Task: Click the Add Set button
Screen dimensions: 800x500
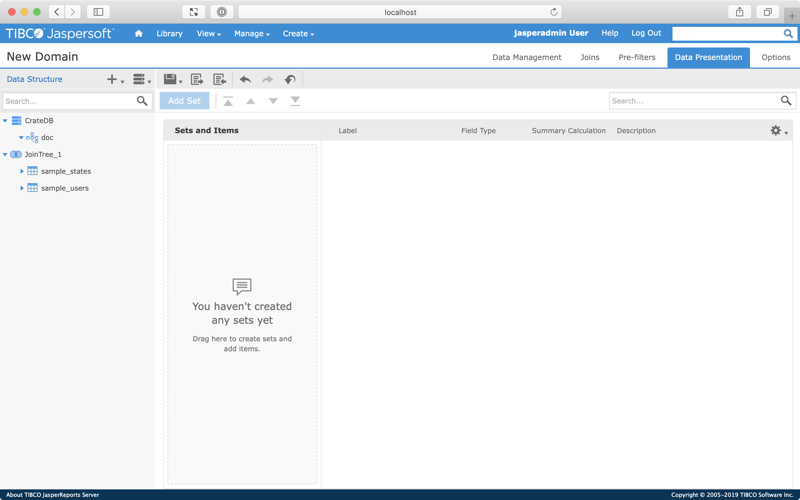Action: 184,101
